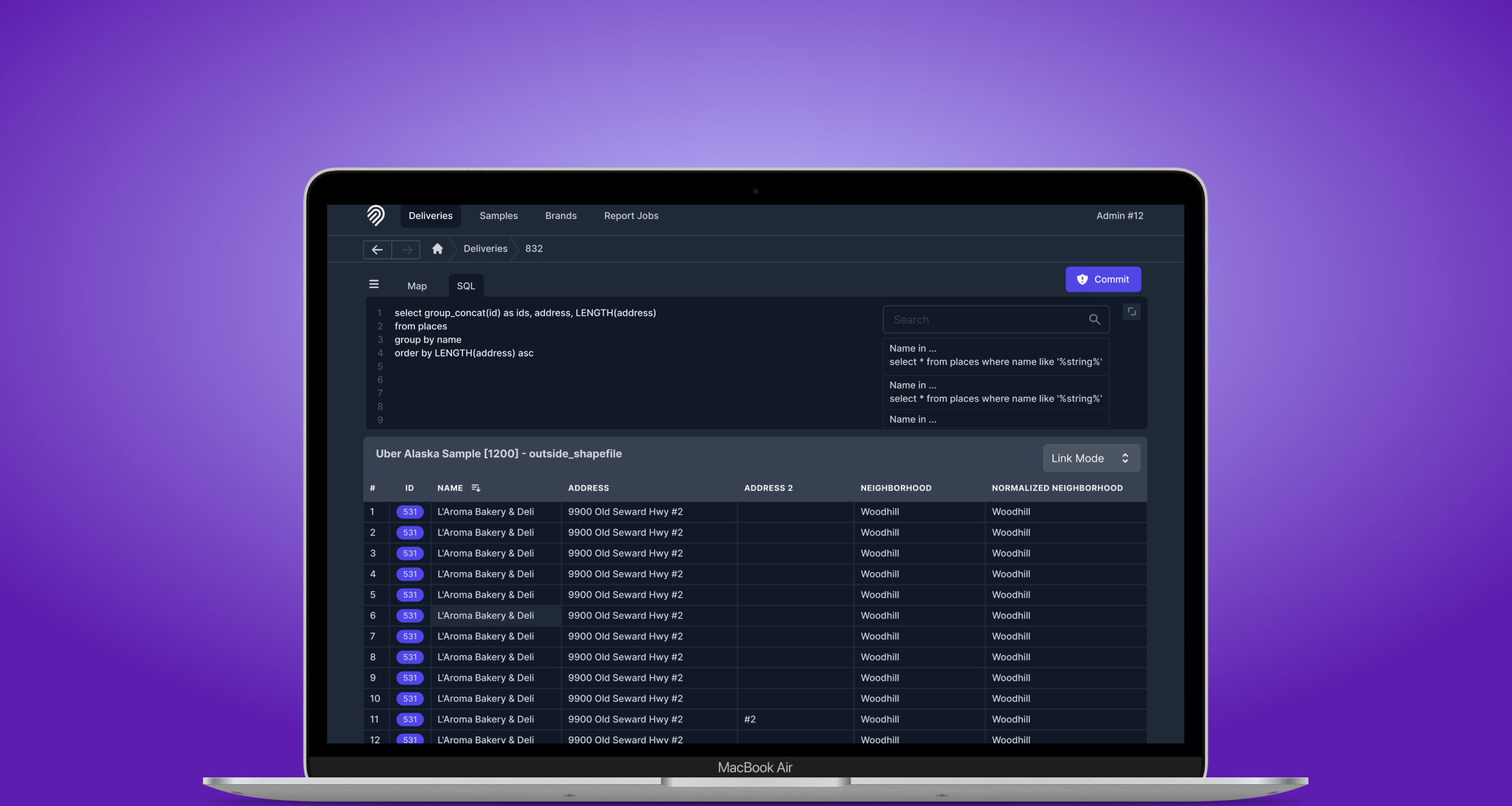Click the 531 ID badge in row 1

(x=410, y=512)
